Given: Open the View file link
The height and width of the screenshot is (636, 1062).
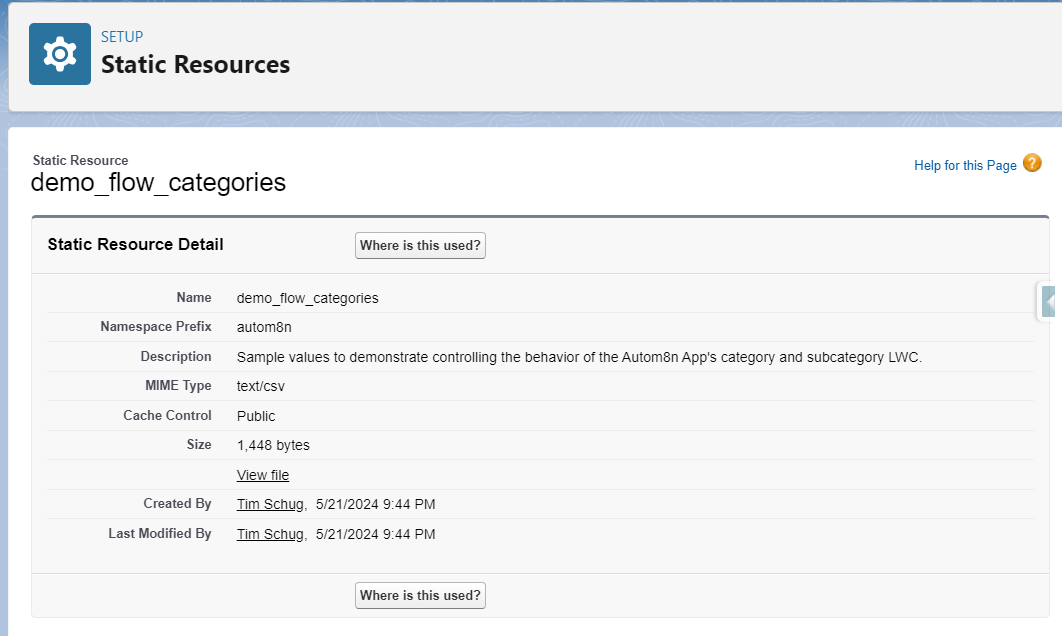Looking at the screenshot, I should point(263,475).
